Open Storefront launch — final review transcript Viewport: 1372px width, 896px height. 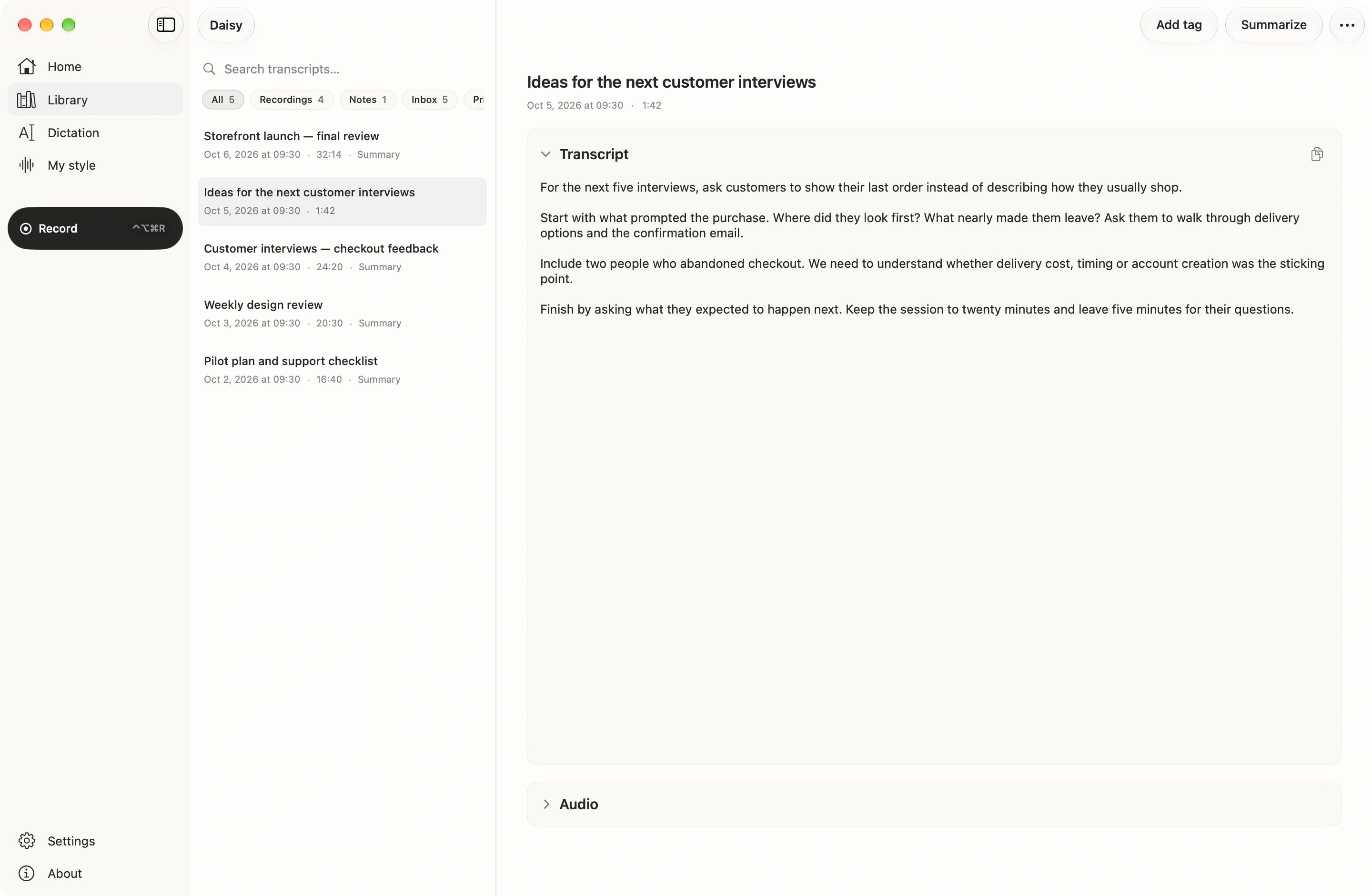point(343,145)
